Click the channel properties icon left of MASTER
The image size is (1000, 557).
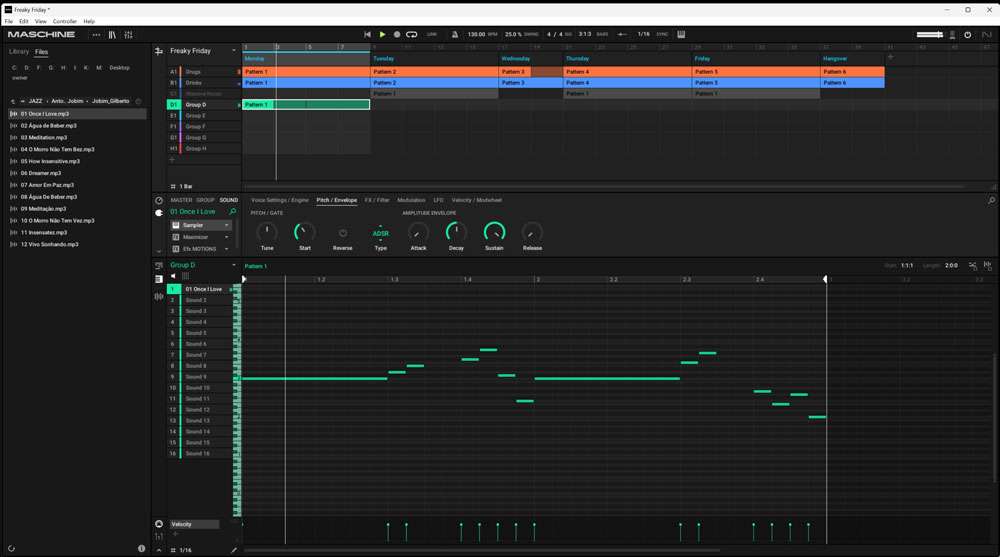click(159, 200)
